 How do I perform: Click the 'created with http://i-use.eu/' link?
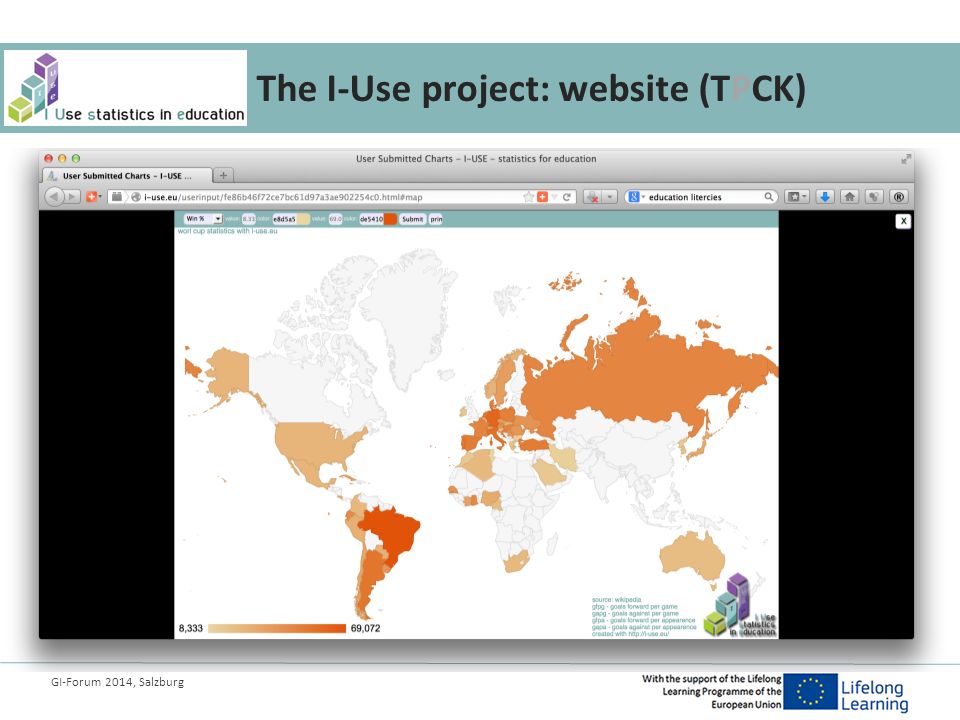point(630,634)
